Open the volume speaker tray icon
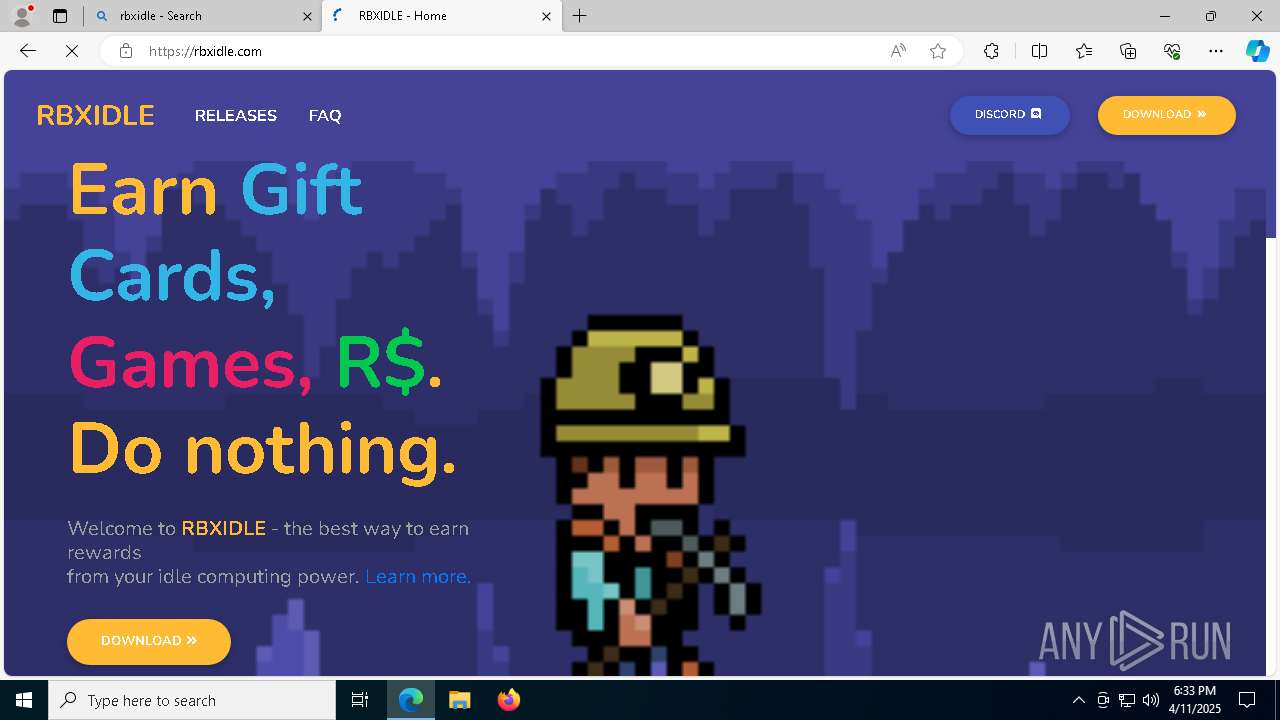The height and width of the screenshot is (720, 1280). [1151, 700]
